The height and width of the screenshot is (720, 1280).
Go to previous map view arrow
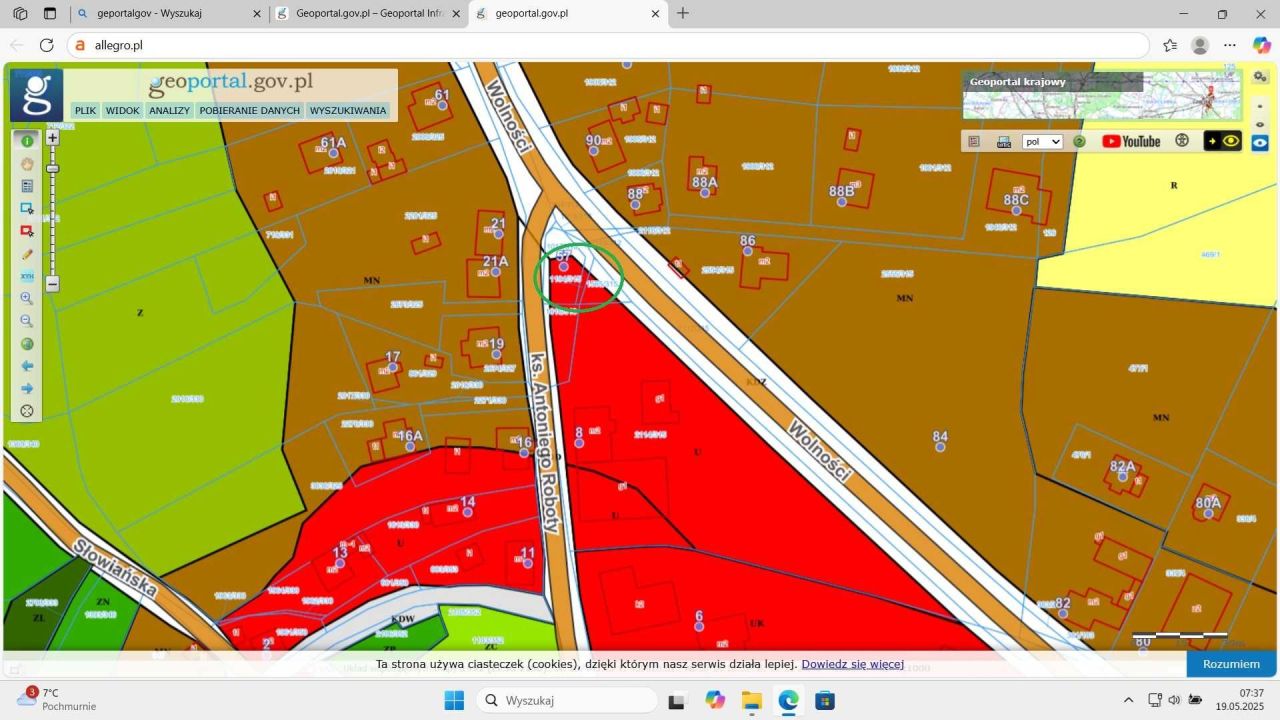tap(27, 366)
